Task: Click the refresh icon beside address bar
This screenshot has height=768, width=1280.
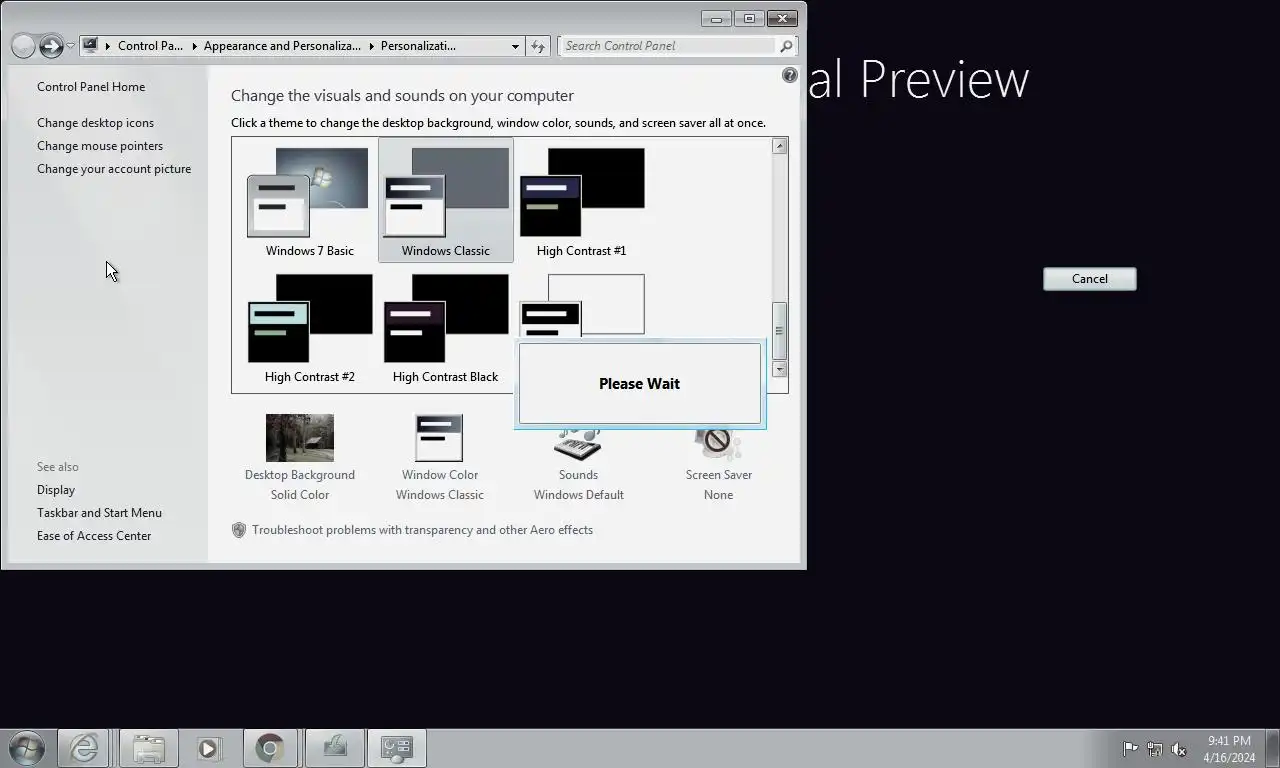Action: click(538, 46)
